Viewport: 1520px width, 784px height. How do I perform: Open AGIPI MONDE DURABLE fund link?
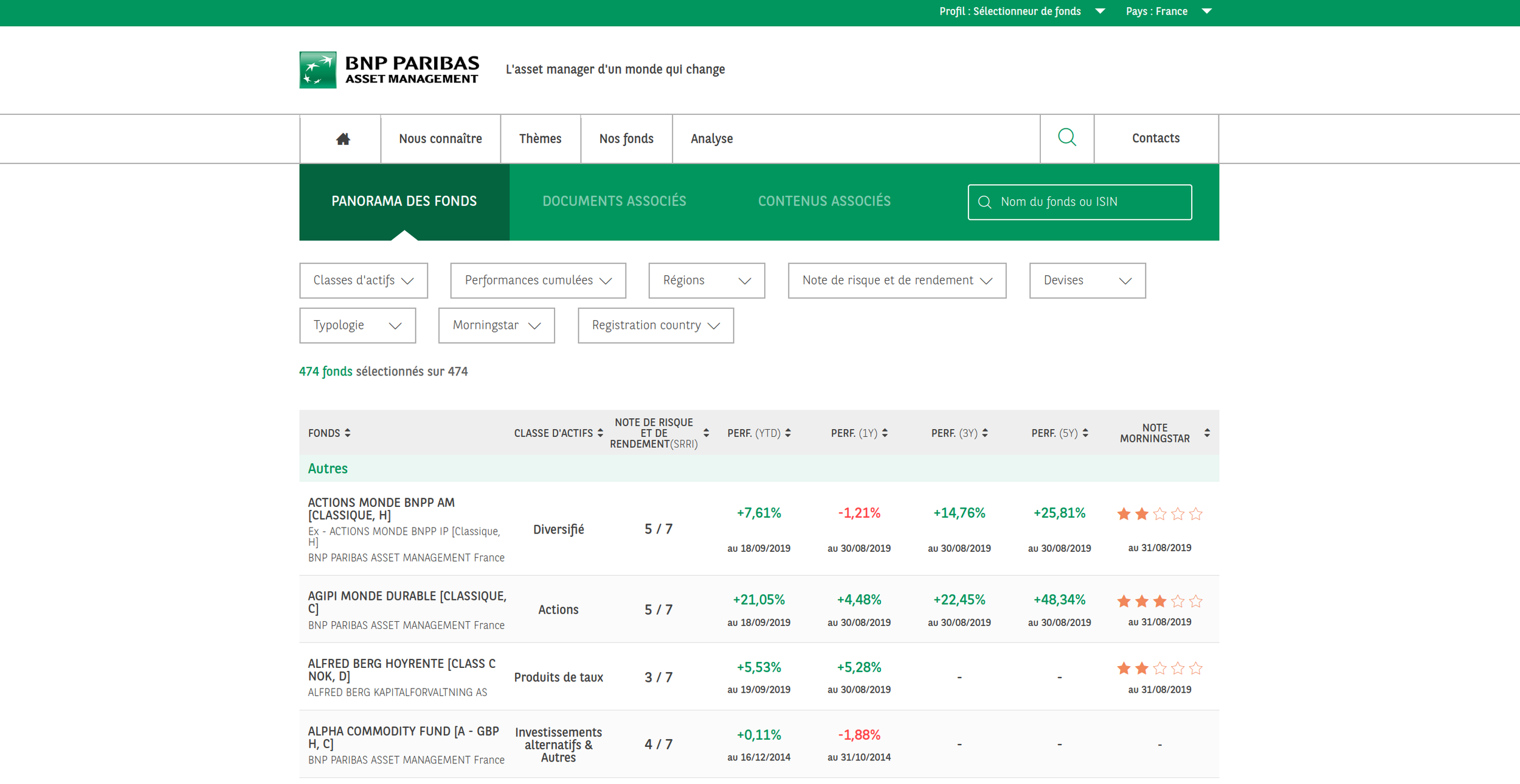pyautogui.click(x=406, y=602)
